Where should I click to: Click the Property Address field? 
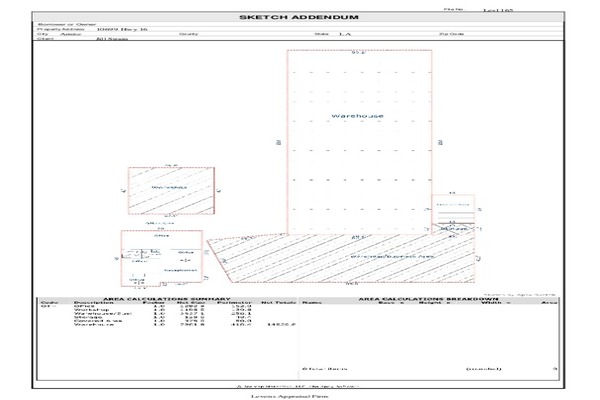[x=110, y=30]
